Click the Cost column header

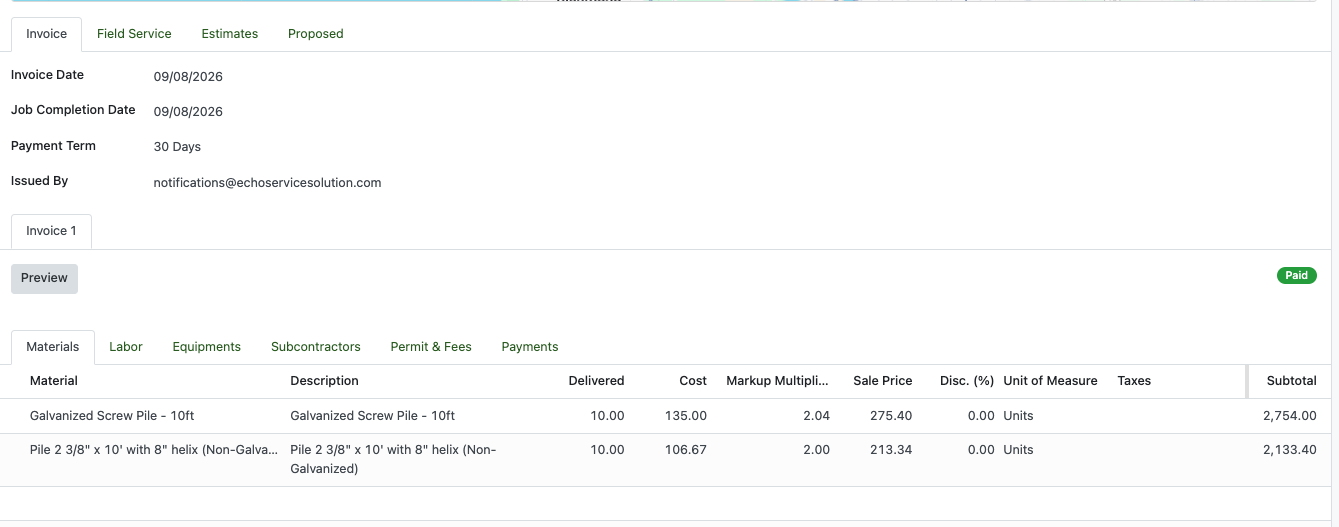693,381
